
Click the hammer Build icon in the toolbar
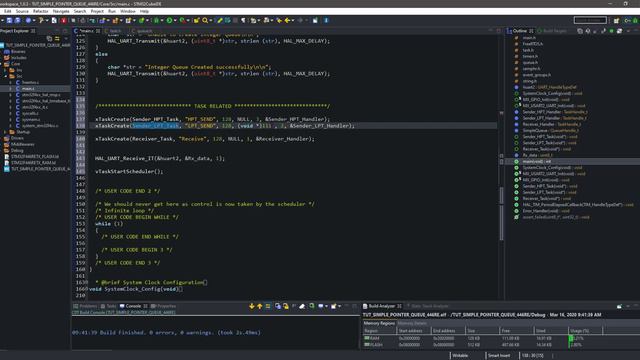coord(41,20)
